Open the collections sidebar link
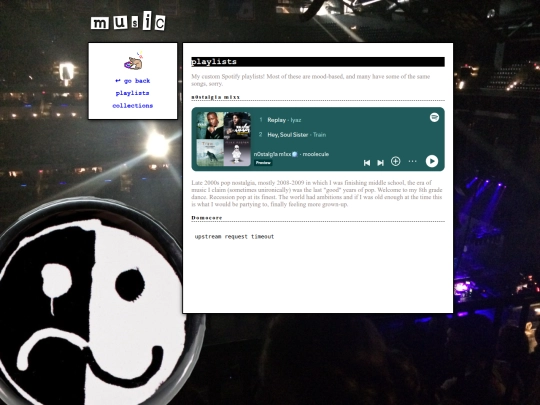This screenshot has width=540, height=405. pyautogui.click(x=133, y=106)
